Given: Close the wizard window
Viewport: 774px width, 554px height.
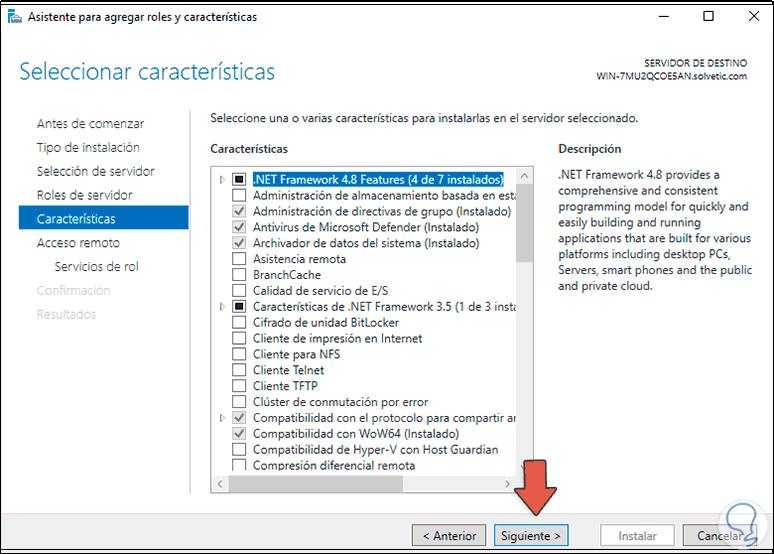Looking at the screenshot, I should 754,16.
